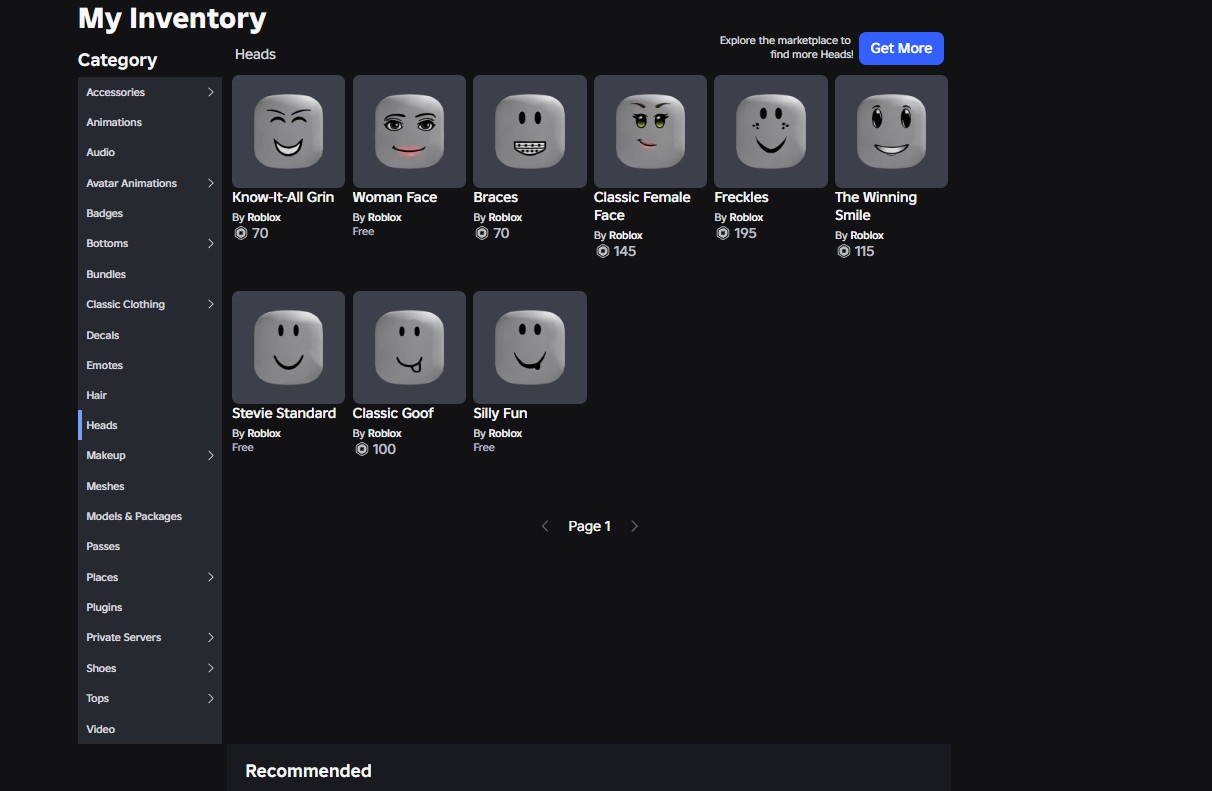Open the Classic Female Face thumbnail
Image resolution: width=1212 pixels, height=791 pixels.
tap(650, 131)
